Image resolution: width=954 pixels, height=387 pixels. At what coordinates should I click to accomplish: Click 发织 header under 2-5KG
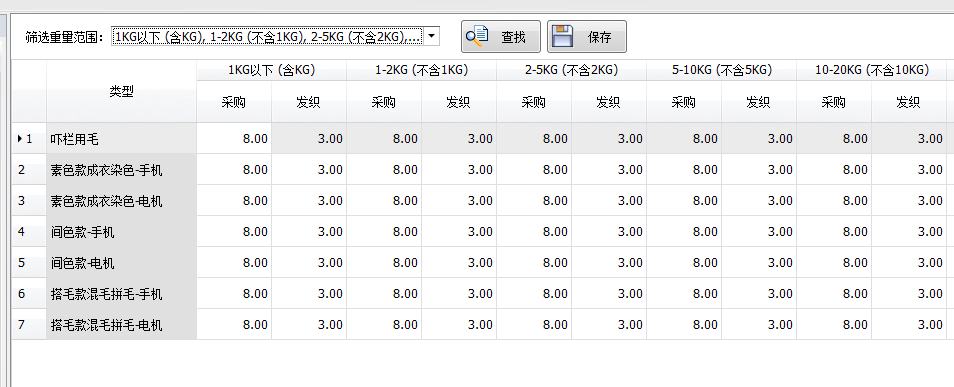point(608,102)
